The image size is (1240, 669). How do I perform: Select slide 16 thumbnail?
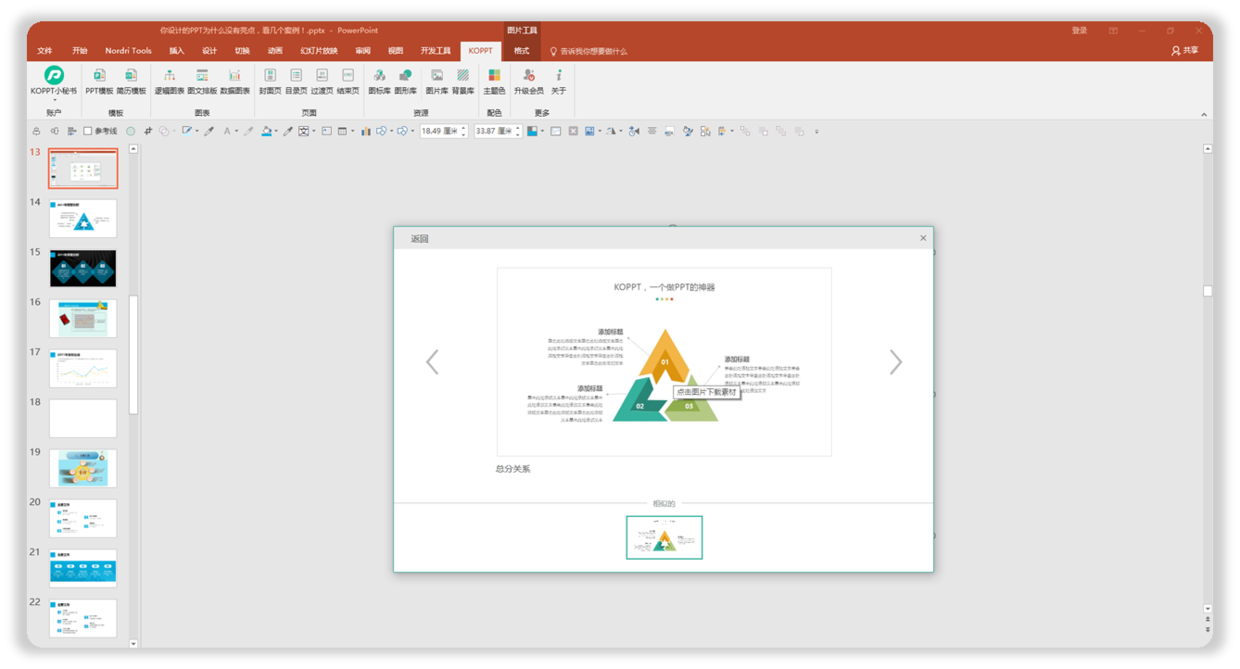(83, 319)
